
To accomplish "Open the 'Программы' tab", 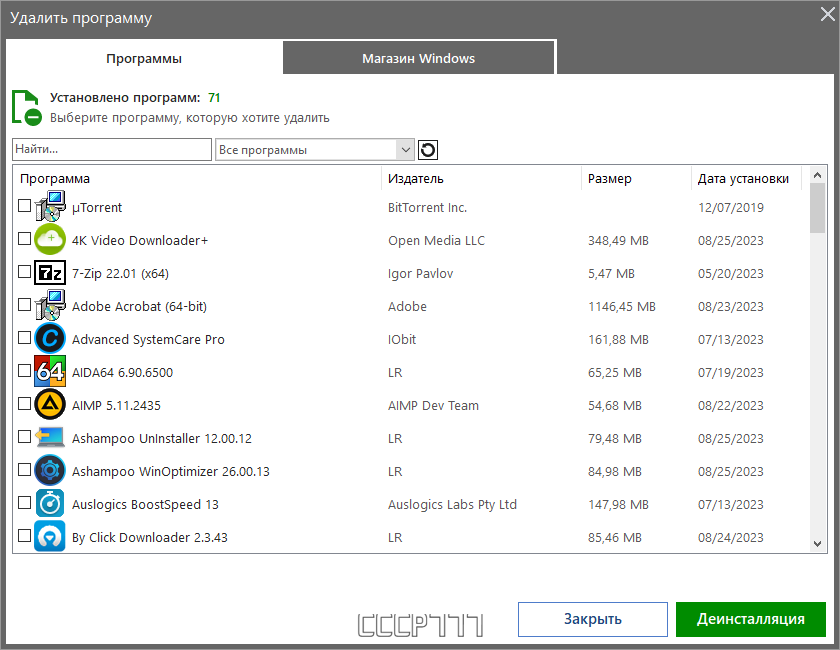I will pyautogui.click(x=144, y=58).
